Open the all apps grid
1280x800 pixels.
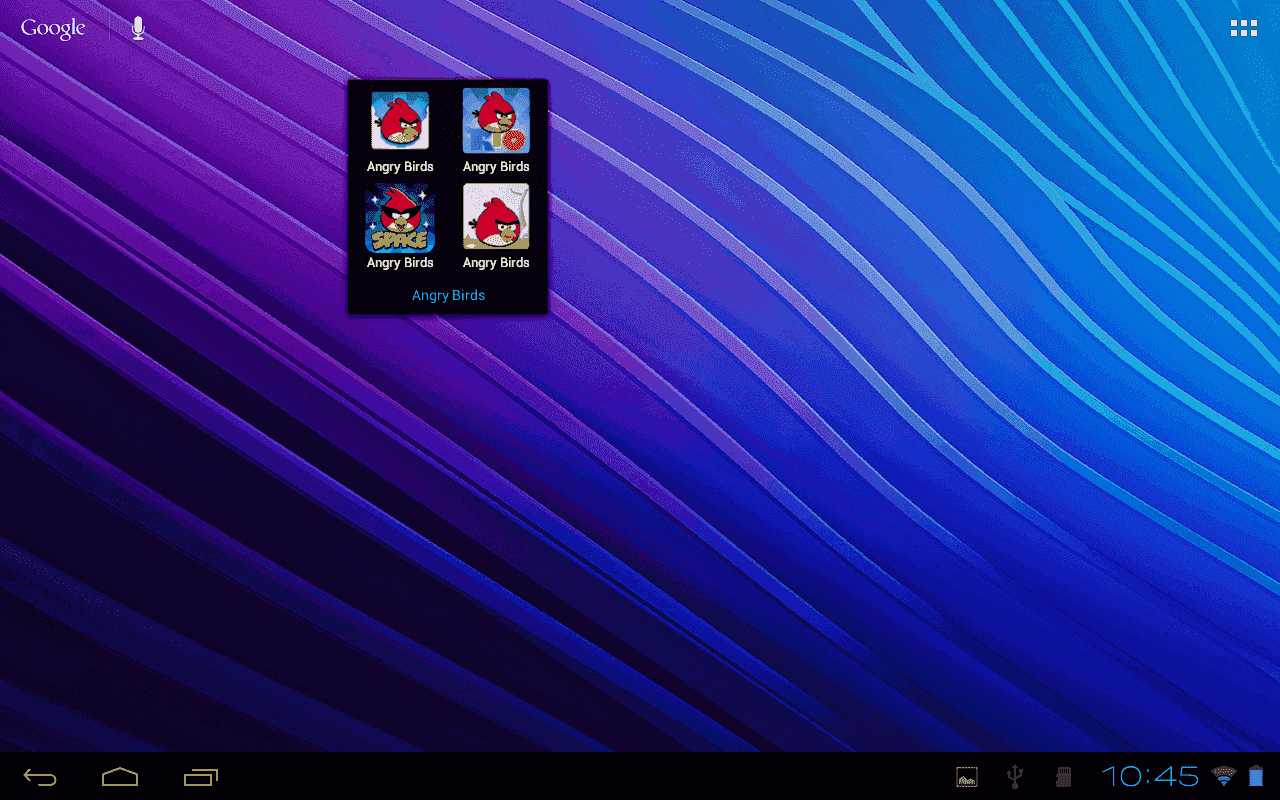tap(1244, 28)
